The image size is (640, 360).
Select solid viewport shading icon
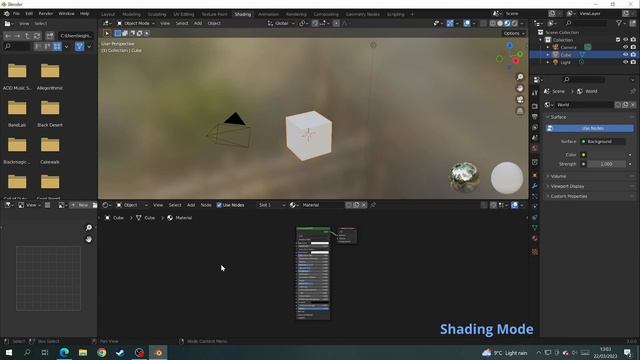[500, 23]
